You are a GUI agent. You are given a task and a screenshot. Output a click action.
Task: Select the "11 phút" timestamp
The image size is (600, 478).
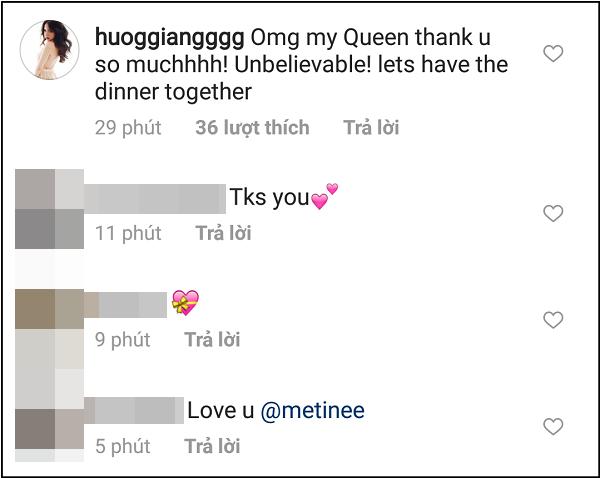tap(128, 233)
